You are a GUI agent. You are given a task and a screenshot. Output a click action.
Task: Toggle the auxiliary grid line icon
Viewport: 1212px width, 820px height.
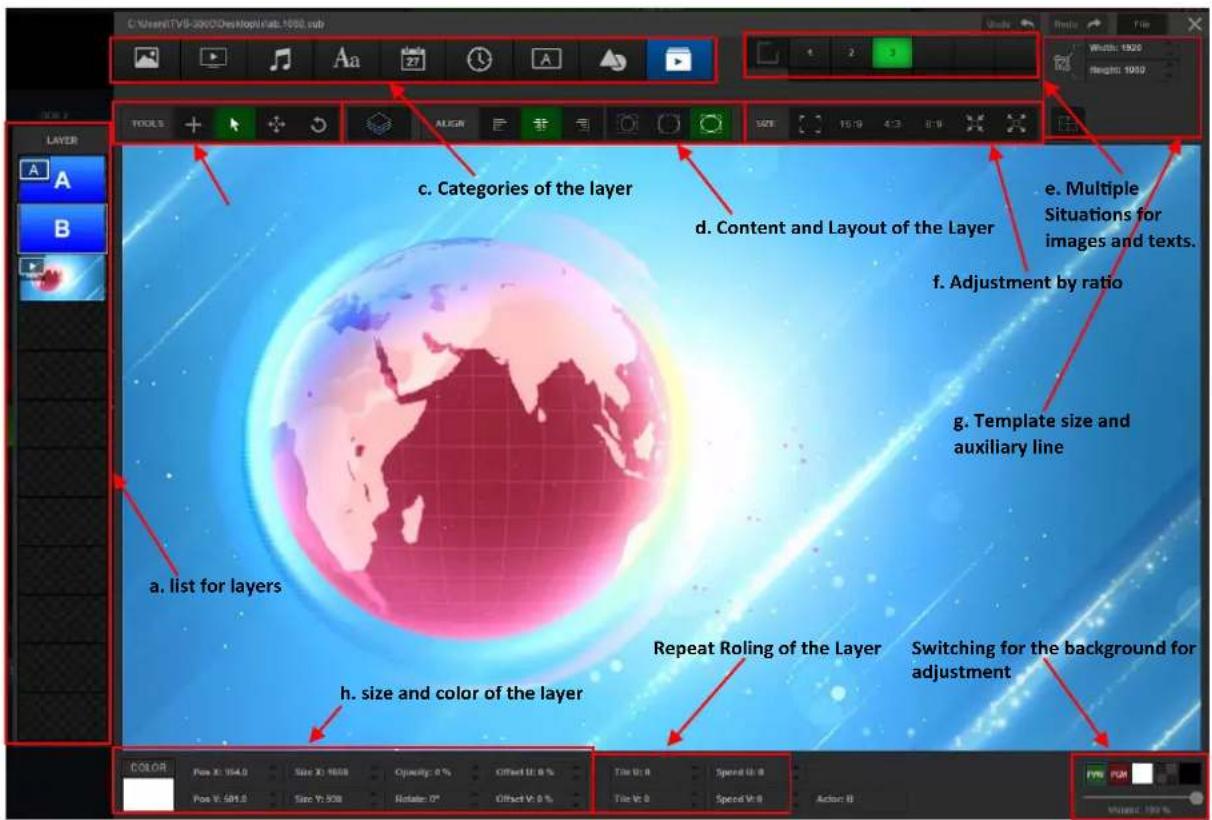pos(1066,125)
